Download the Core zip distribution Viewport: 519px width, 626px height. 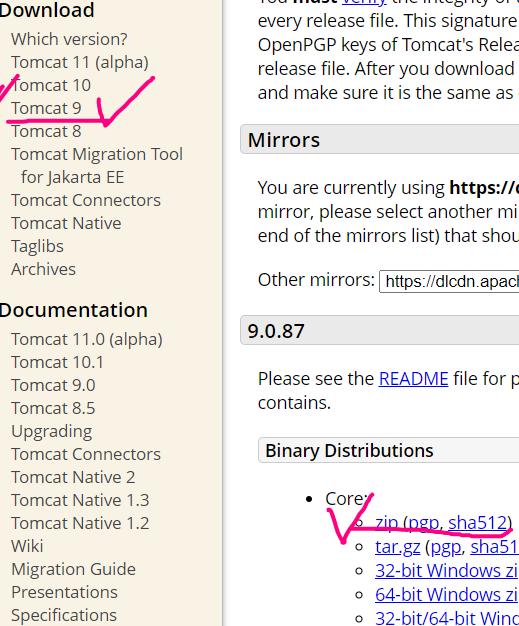[386, 523]
